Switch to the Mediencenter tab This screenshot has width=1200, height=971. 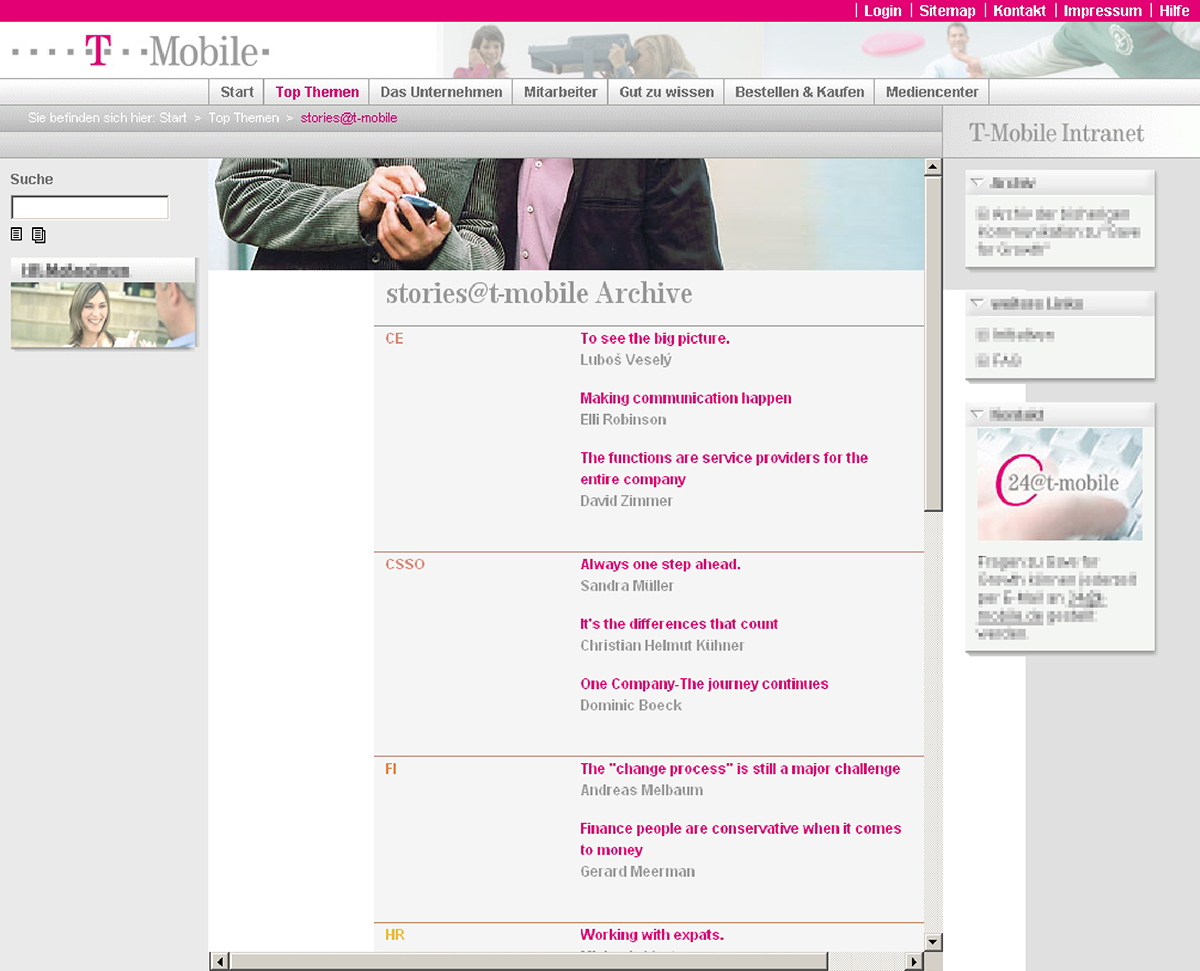pyautogui.click(x=932, y=92)
